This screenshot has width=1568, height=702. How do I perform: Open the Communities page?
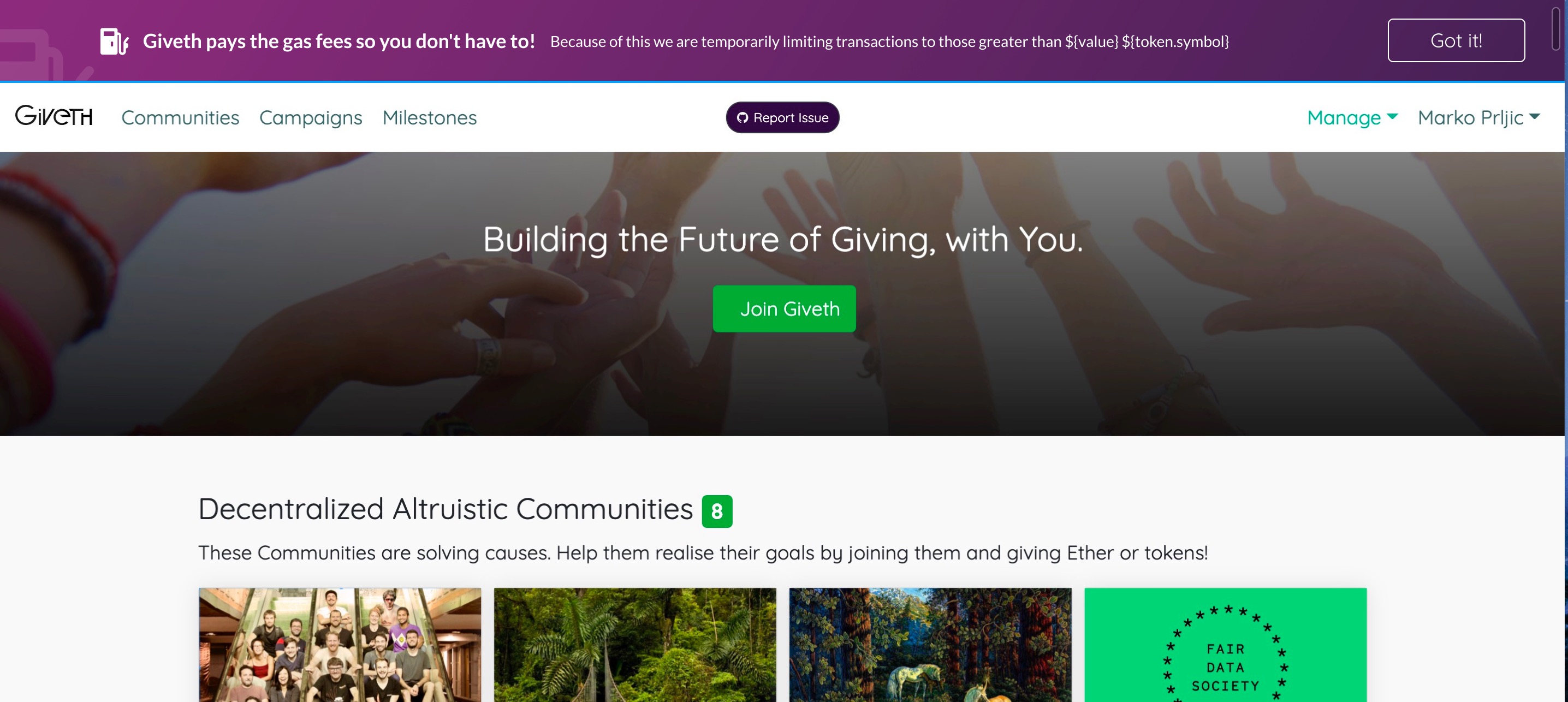click(x=180, y=117)
